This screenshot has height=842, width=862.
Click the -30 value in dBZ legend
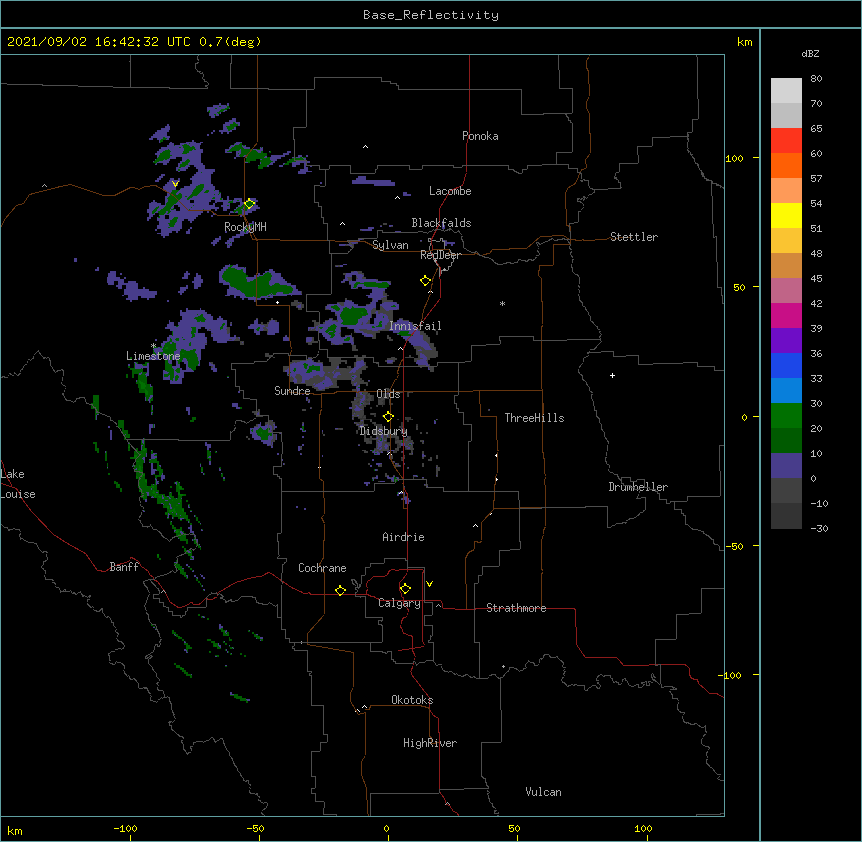(819, 528)
